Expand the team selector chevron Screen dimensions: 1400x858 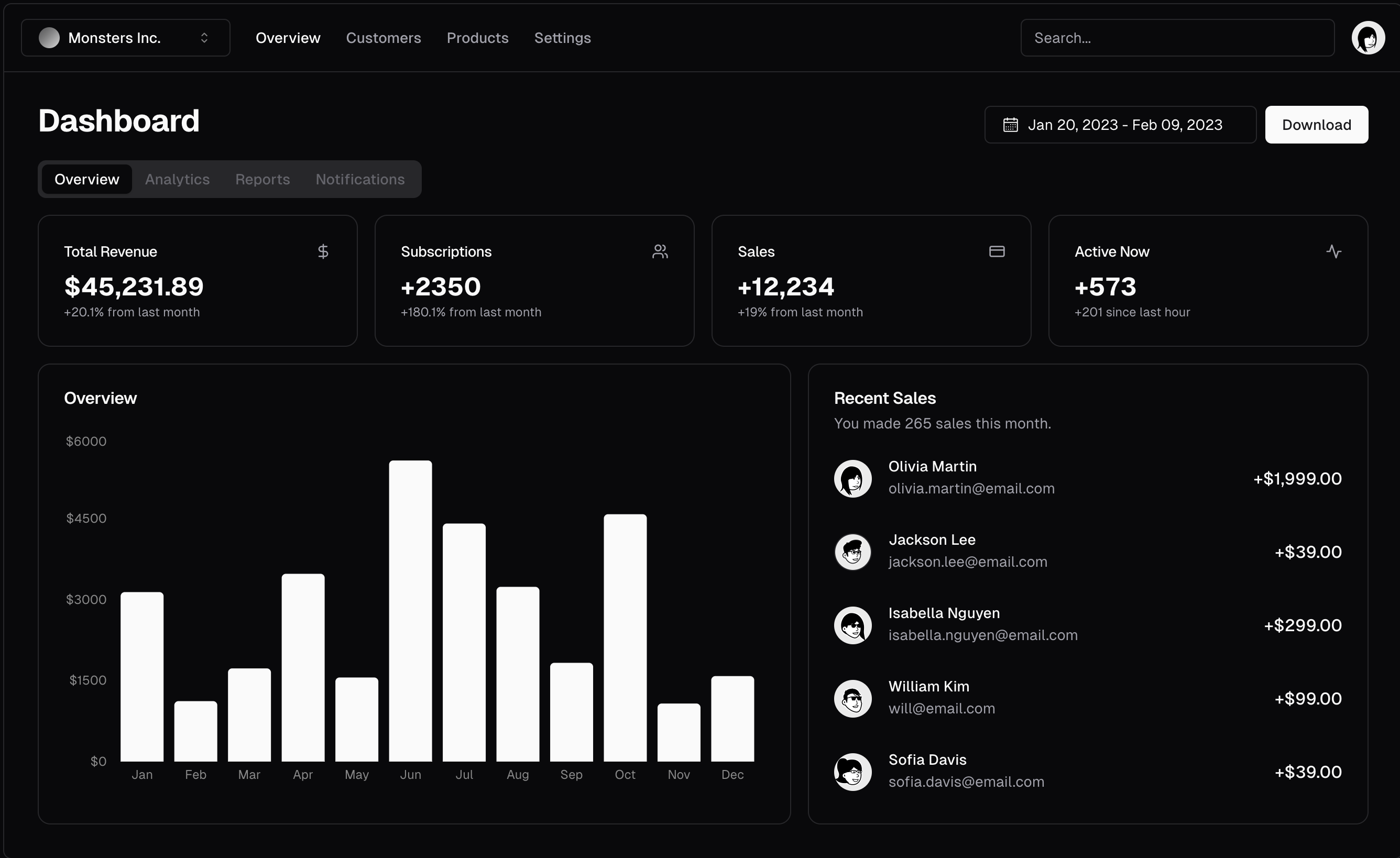[x=204, y=38]
